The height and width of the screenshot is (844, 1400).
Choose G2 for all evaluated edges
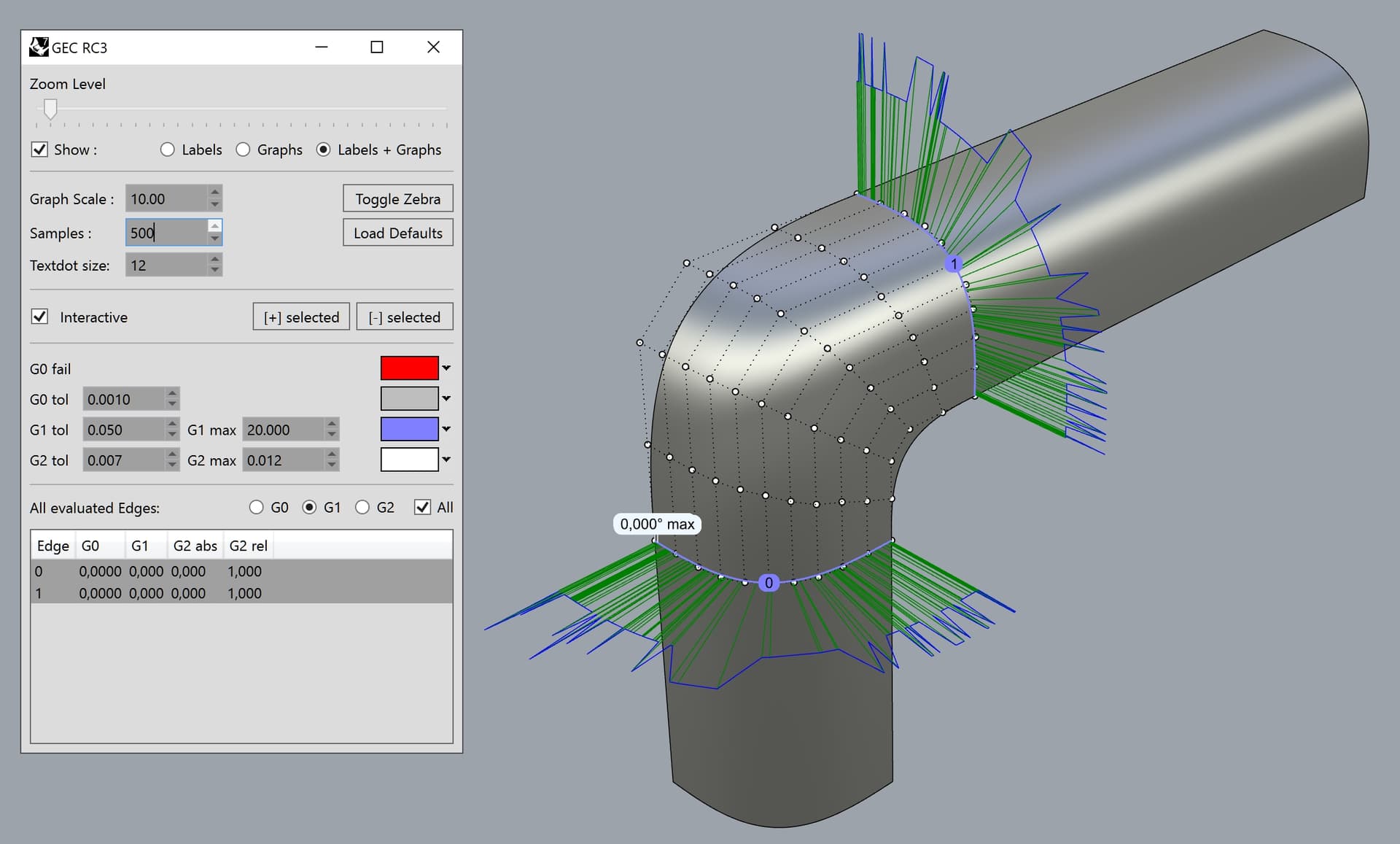(362, 508)
